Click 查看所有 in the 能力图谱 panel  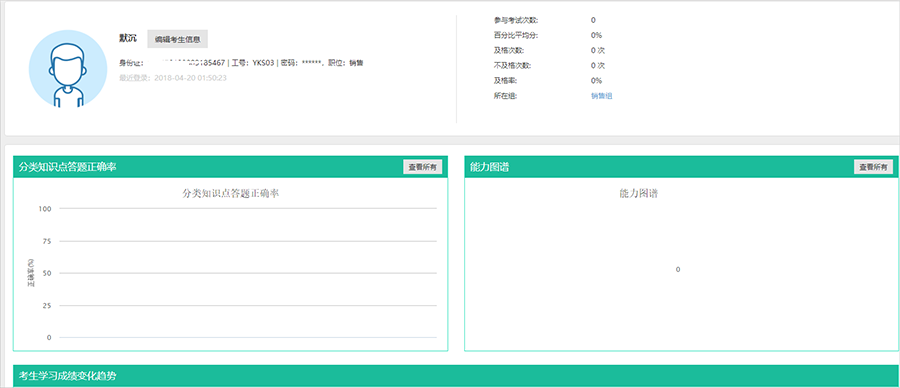[873, 167]
